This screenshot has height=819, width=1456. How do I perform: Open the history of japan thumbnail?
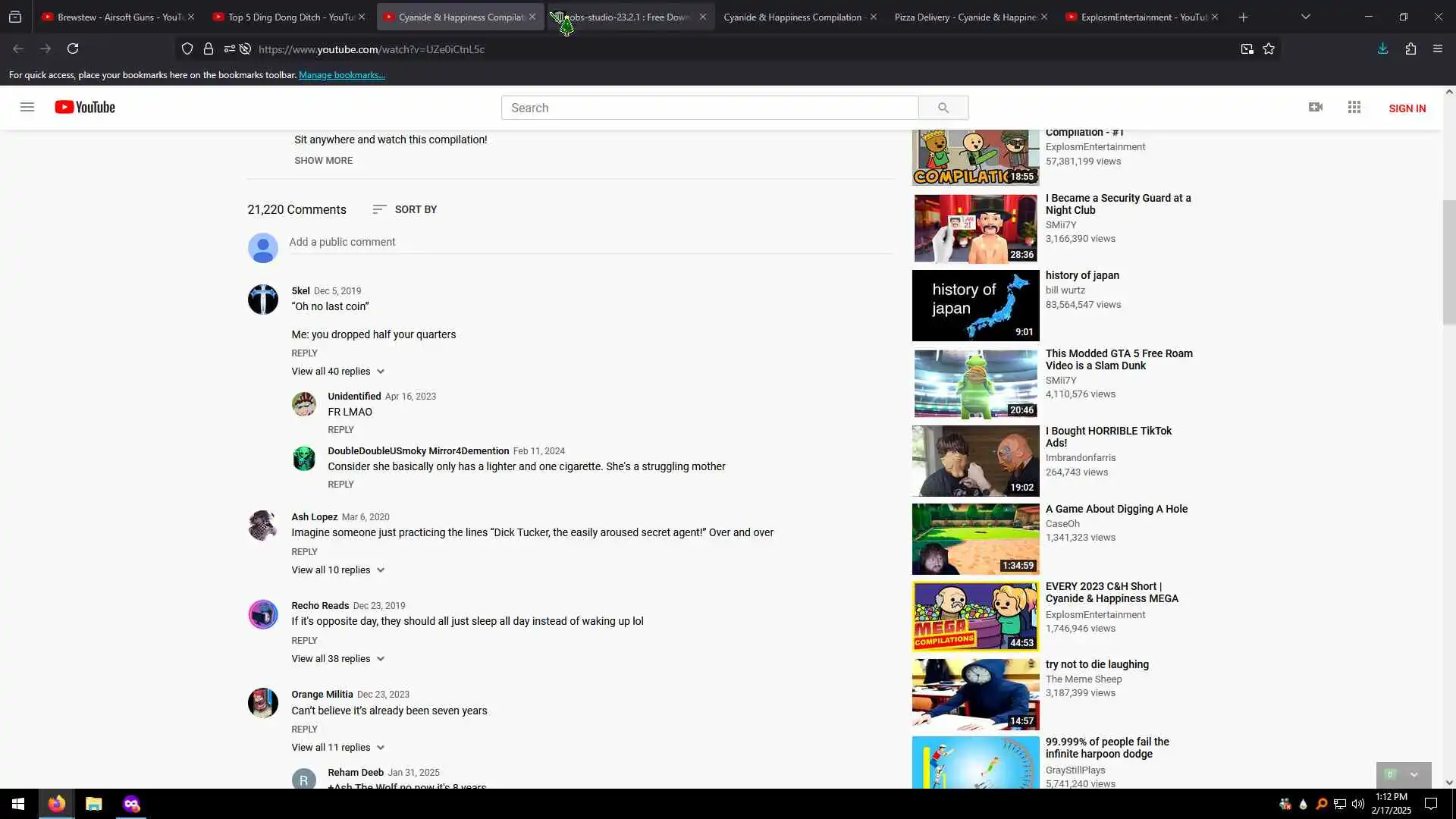tap(975, 306)
